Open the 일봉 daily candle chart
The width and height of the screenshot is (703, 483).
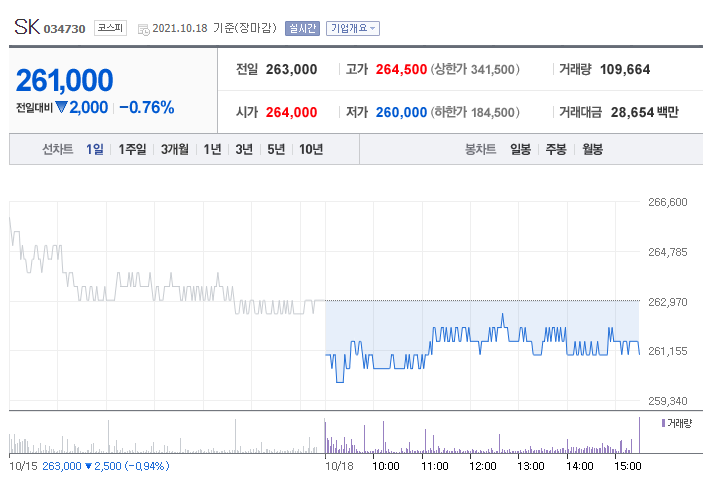[521, 149]
